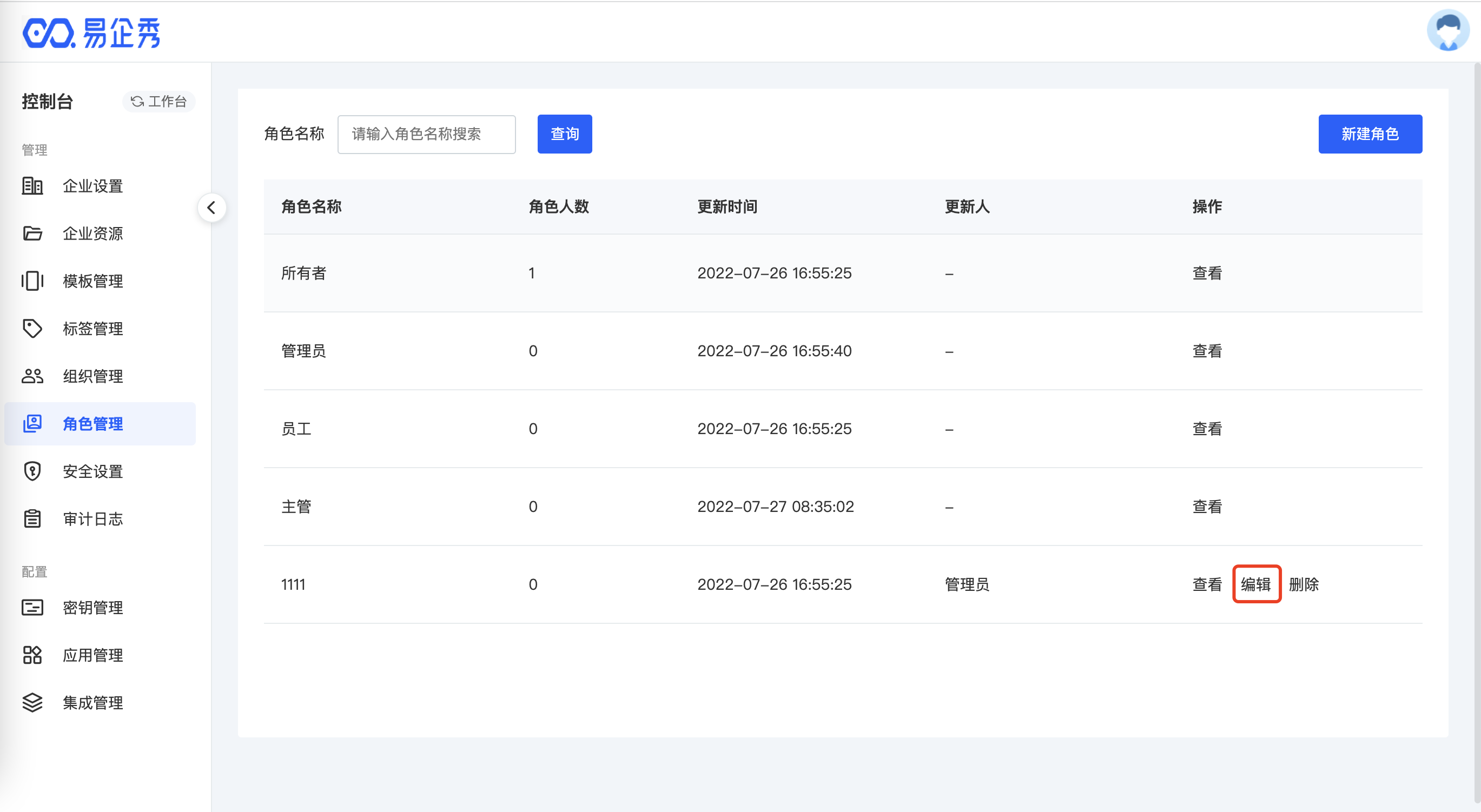The image size is (1481, 812).
Task: Delete the 1111 role via 删除
Action: pos(1304,584)
